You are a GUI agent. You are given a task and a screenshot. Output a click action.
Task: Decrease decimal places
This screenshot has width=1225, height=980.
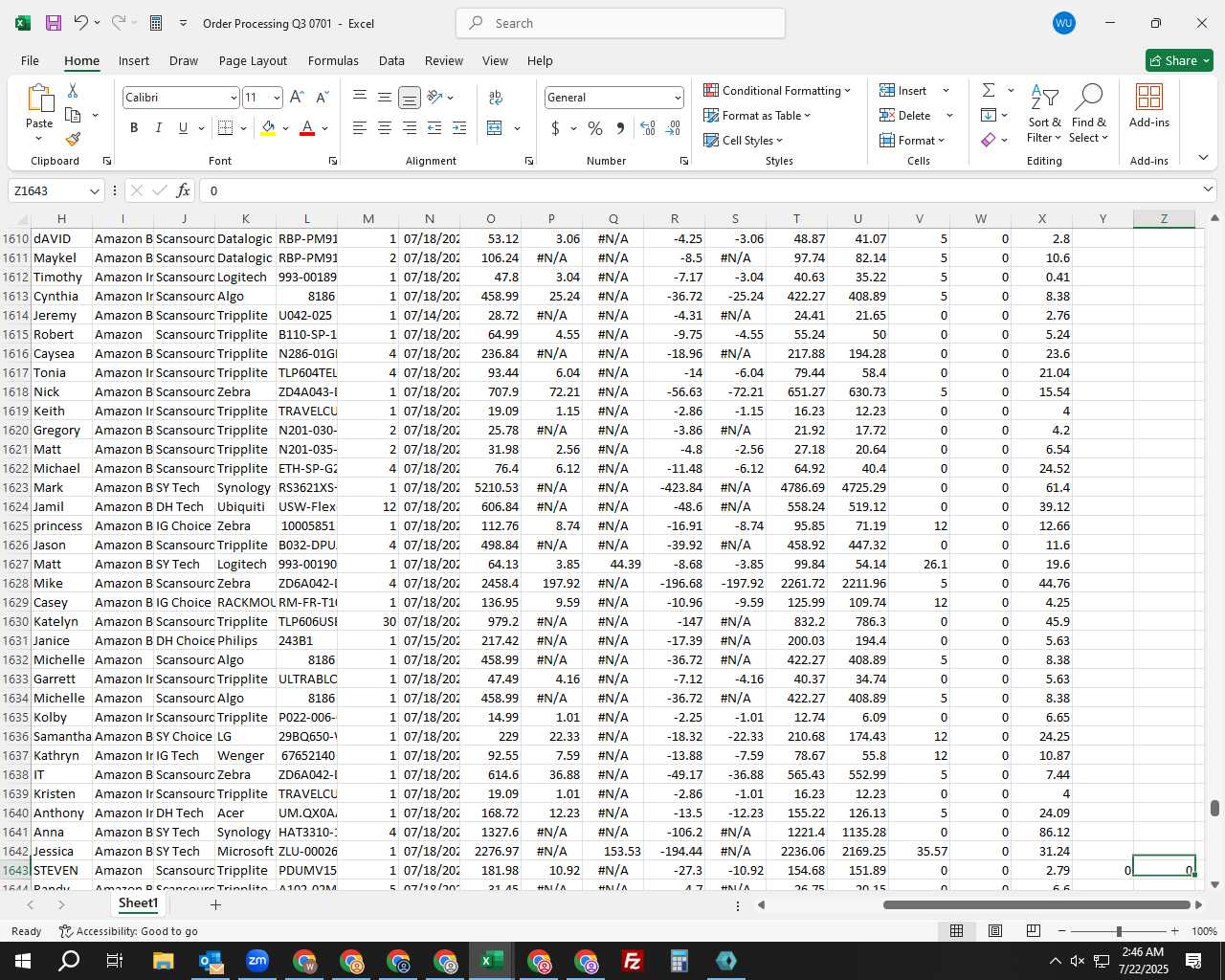click(x=673, y=128)
